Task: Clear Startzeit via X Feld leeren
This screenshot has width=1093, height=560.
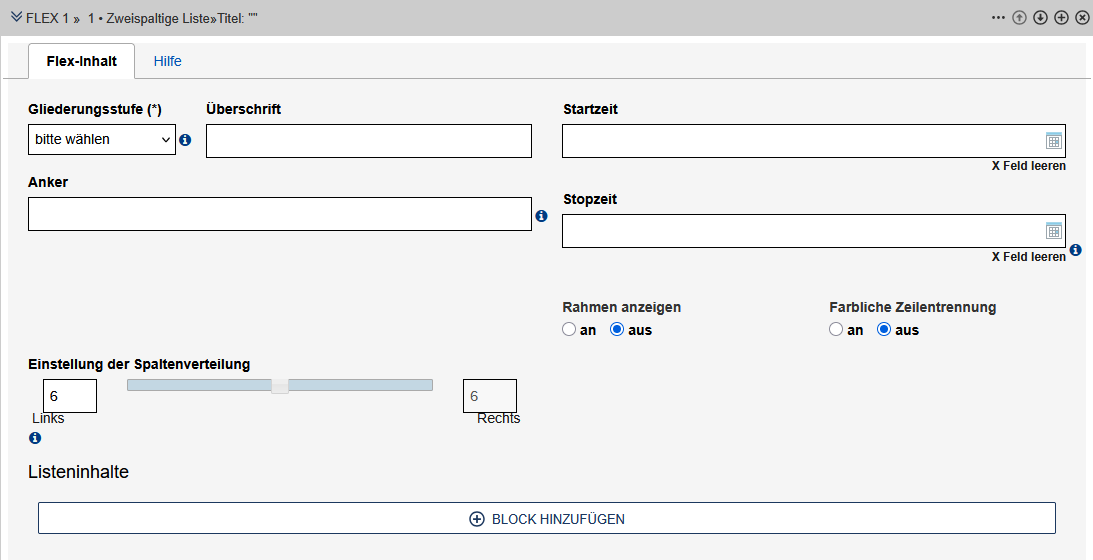Action: [x=1028, y=166]
